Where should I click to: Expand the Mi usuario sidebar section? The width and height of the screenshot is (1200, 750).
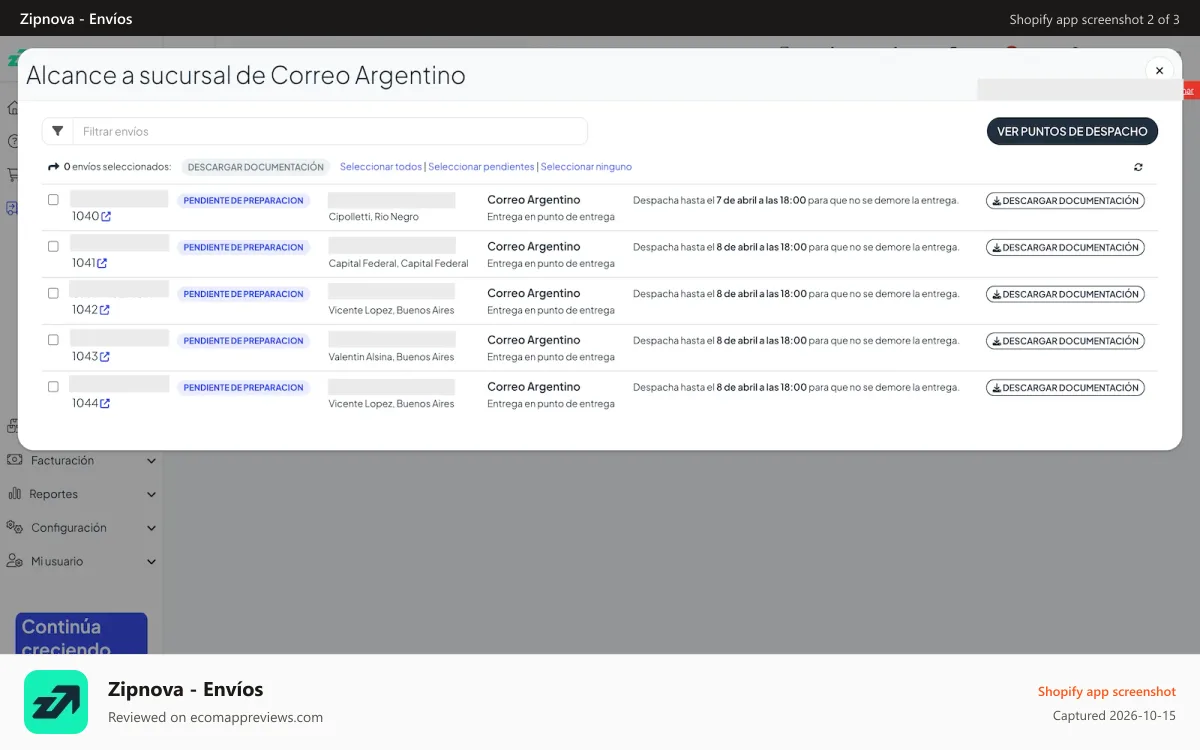(82, 561)
